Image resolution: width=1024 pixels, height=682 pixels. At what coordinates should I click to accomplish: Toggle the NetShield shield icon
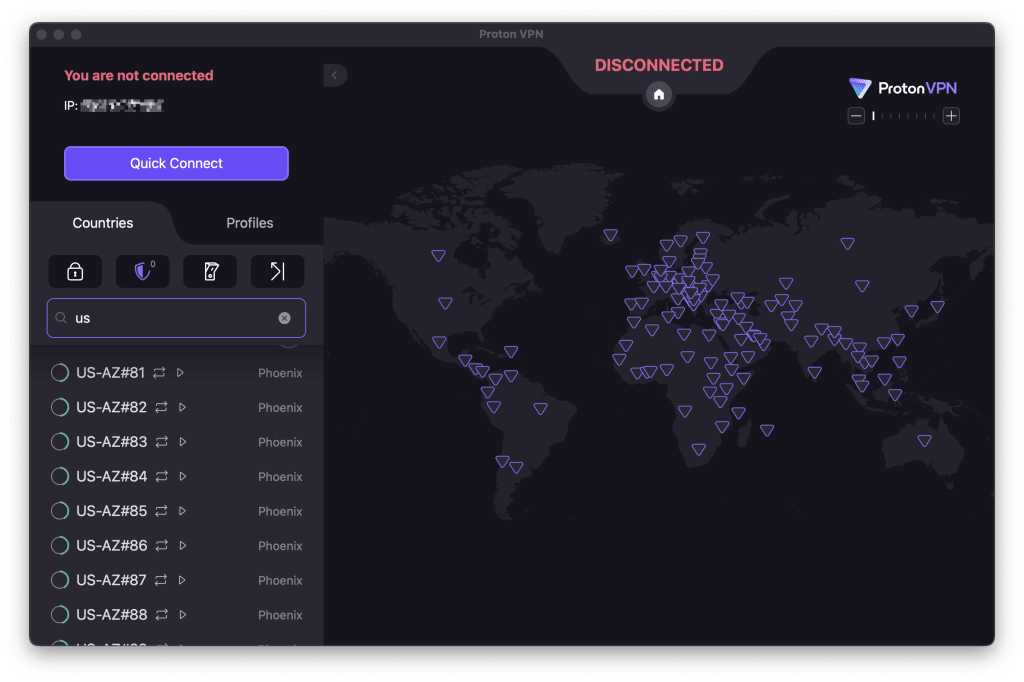(x=143, y=271)
